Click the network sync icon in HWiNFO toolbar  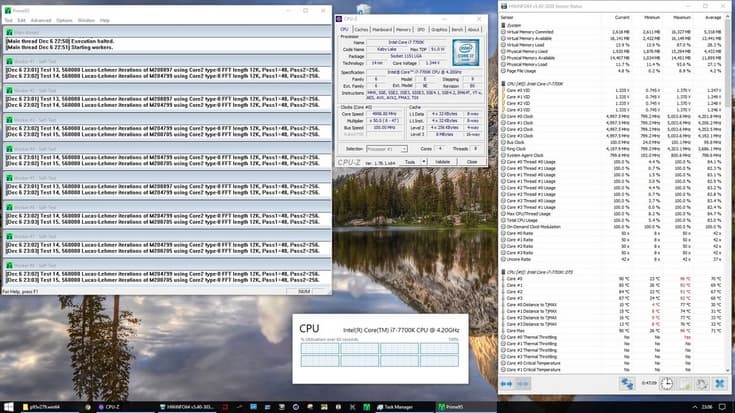coord(627,384)
